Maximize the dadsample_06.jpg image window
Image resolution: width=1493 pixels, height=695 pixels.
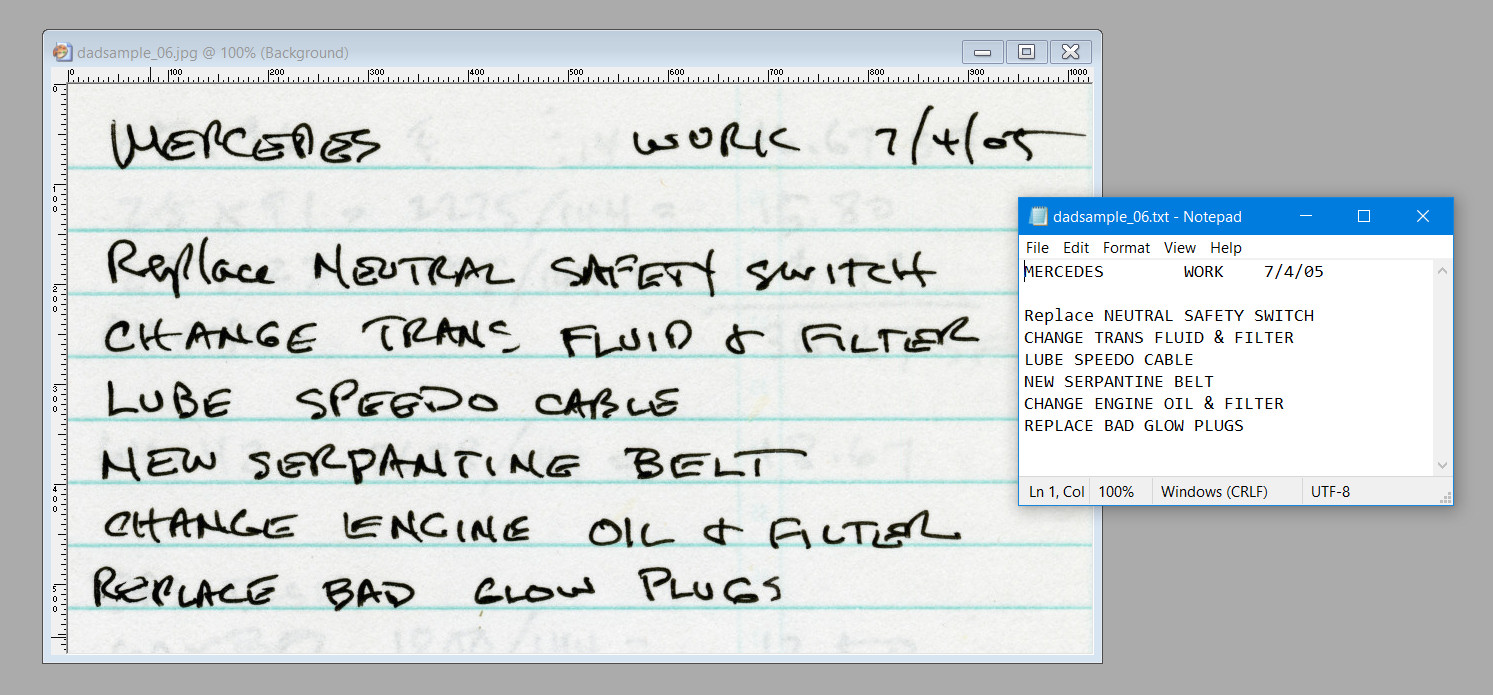click(x=1026, y=52)
